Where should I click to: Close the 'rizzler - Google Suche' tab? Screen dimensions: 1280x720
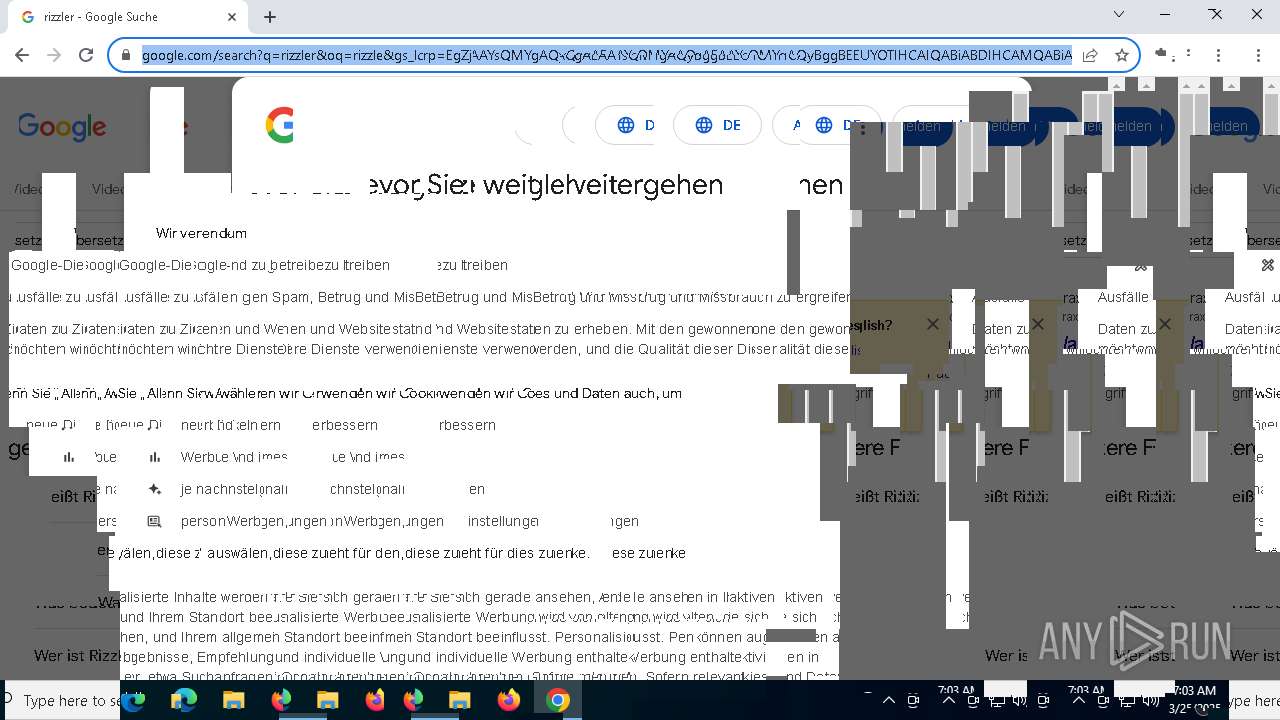click(x=232, y=17)
